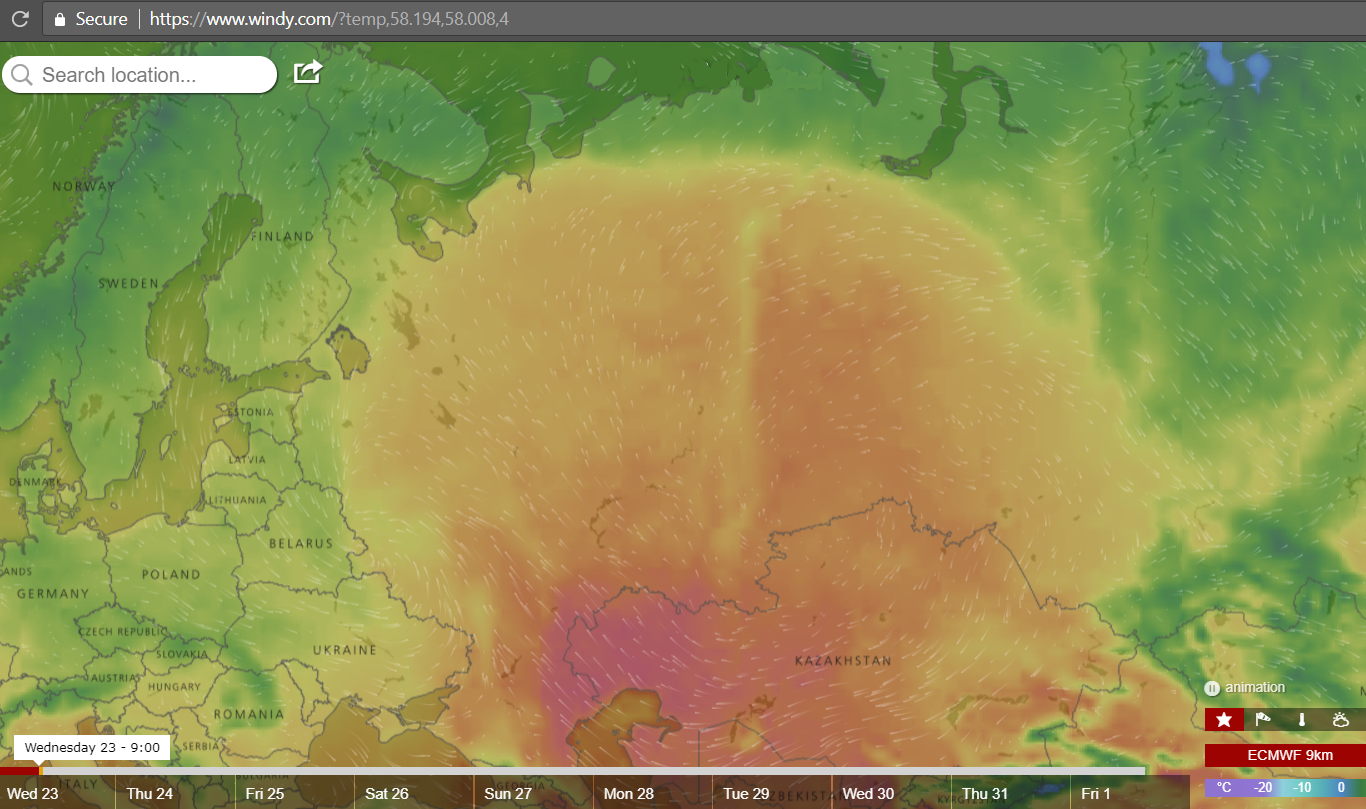1366x809 pixels.
Task: Click the Slovakia label on the map
Action: (181, 655)
